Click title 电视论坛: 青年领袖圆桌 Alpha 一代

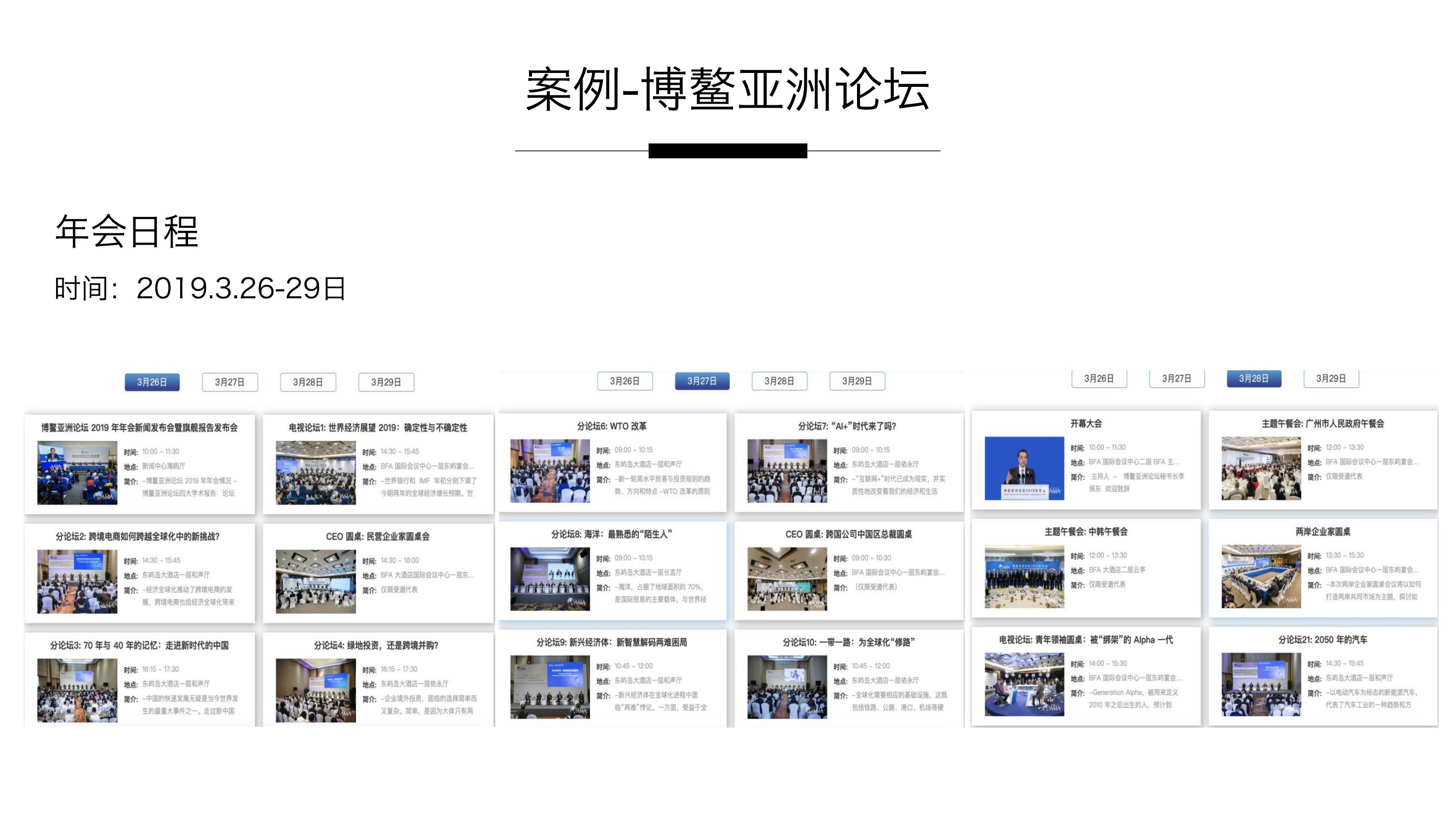click(1086, 639)
